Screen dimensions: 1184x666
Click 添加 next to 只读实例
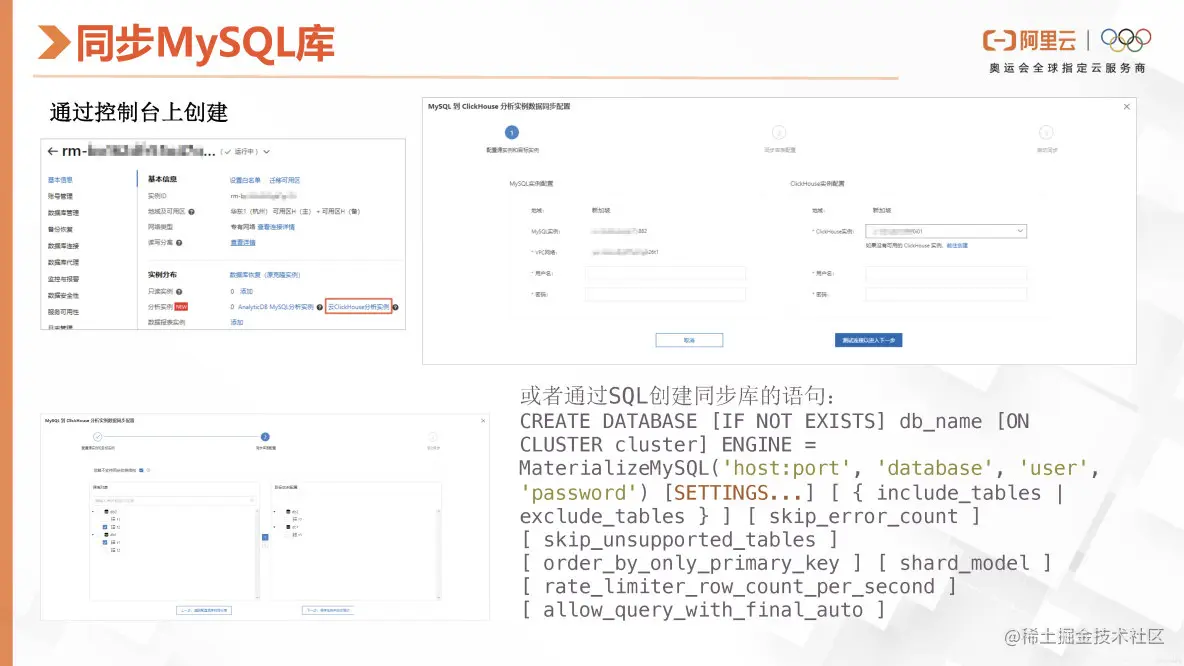(246, 291)
